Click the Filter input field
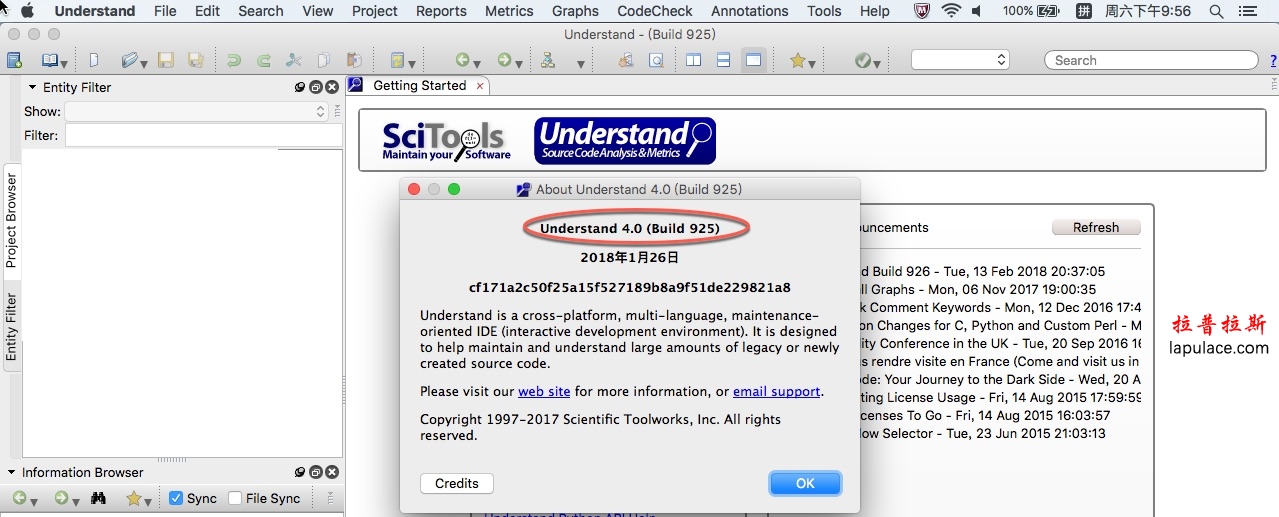 tap(202, 135)
